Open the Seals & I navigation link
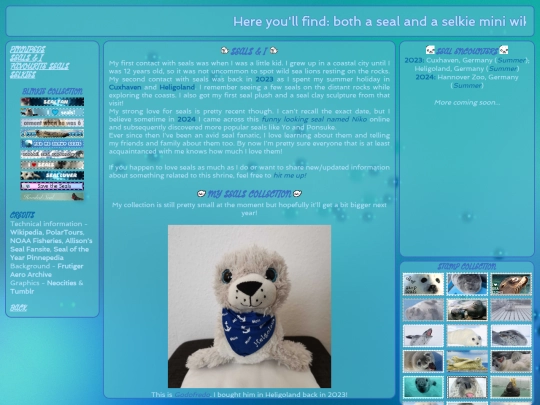 click(27, 58)
